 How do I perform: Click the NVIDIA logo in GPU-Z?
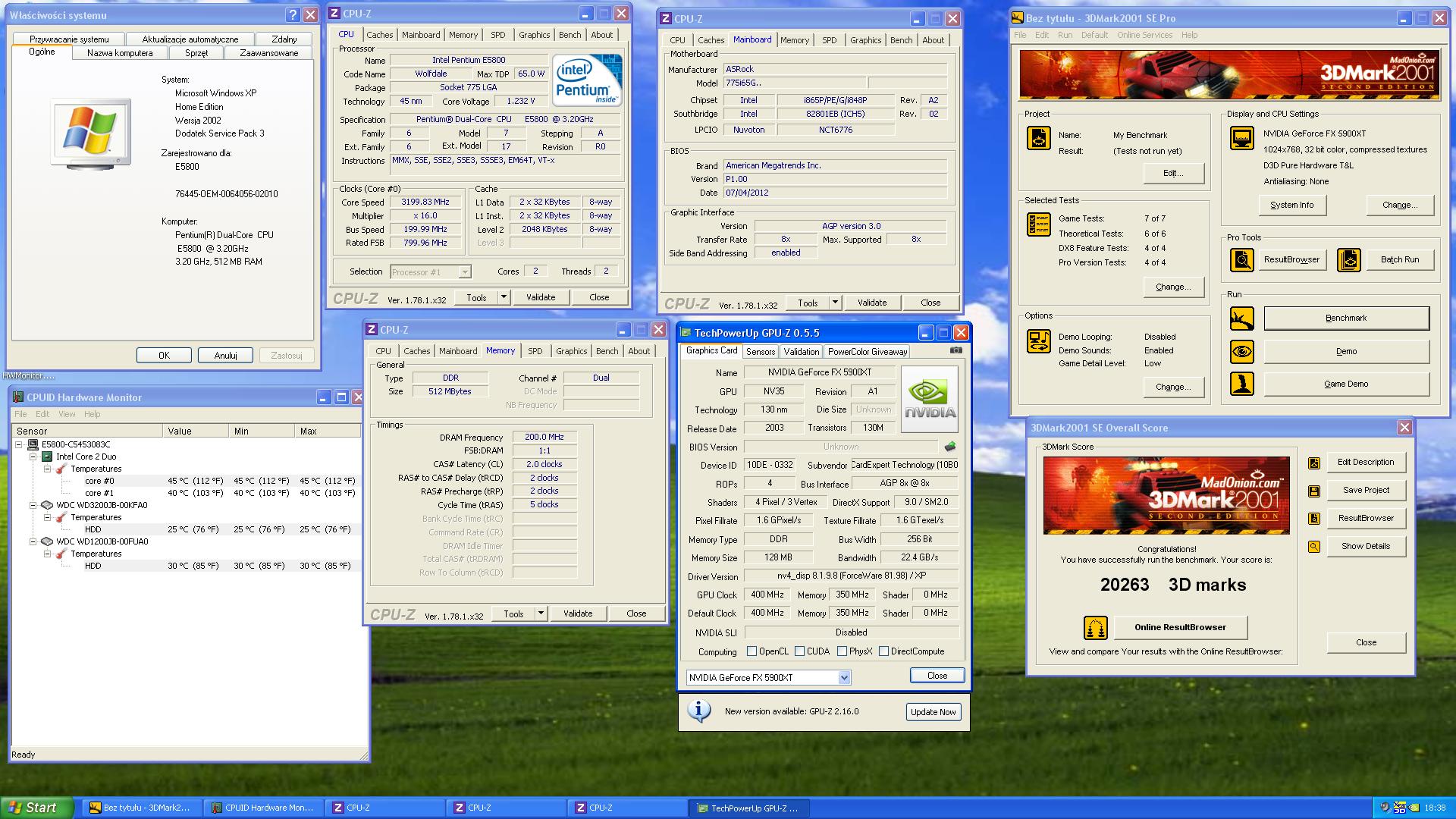coord(930,399)
